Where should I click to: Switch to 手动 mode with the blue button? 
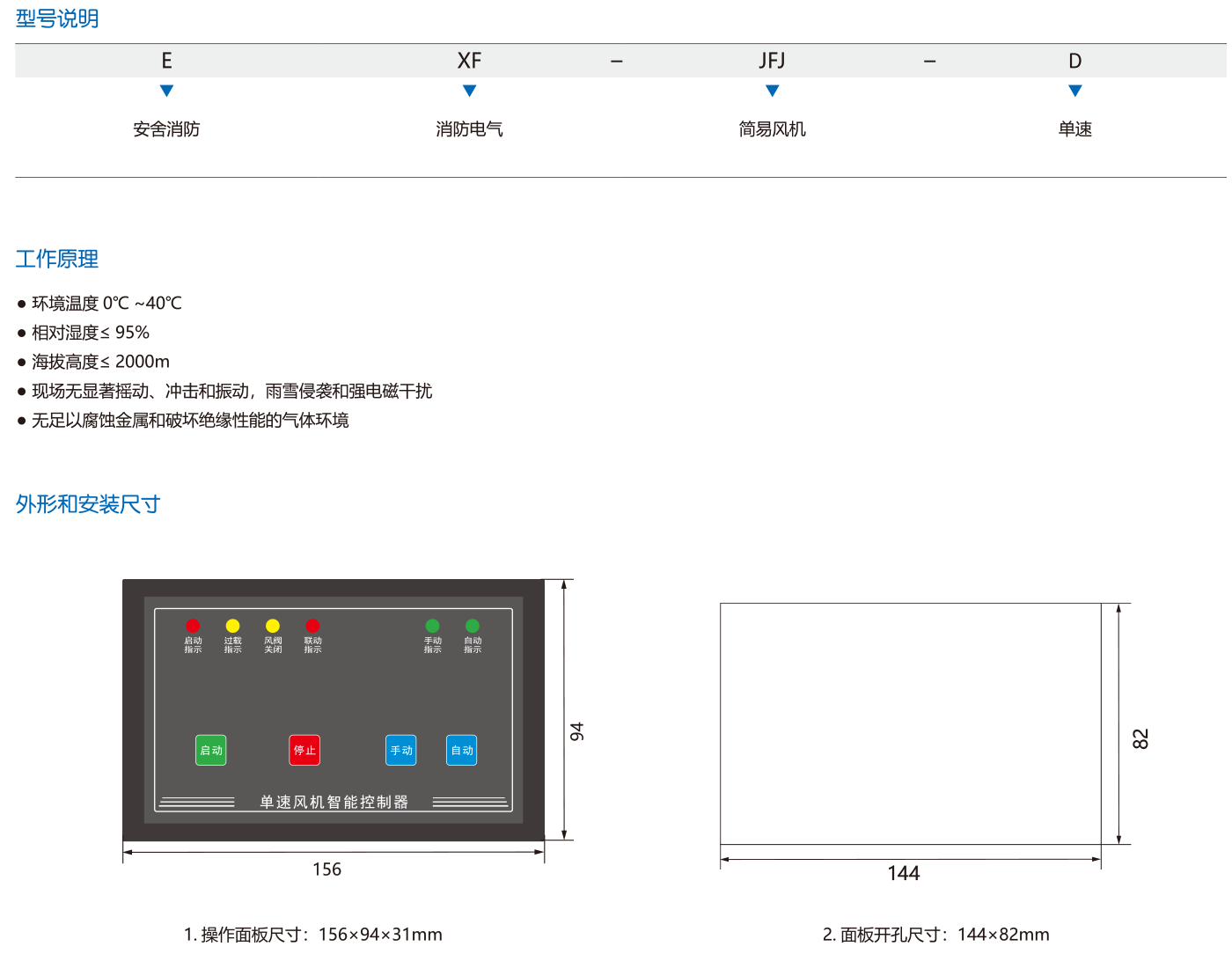click(401, 750)
